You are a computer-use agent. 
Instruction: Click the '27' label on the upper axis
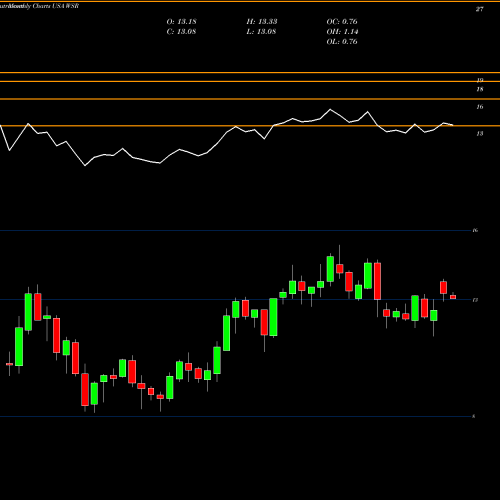[479, 9]
